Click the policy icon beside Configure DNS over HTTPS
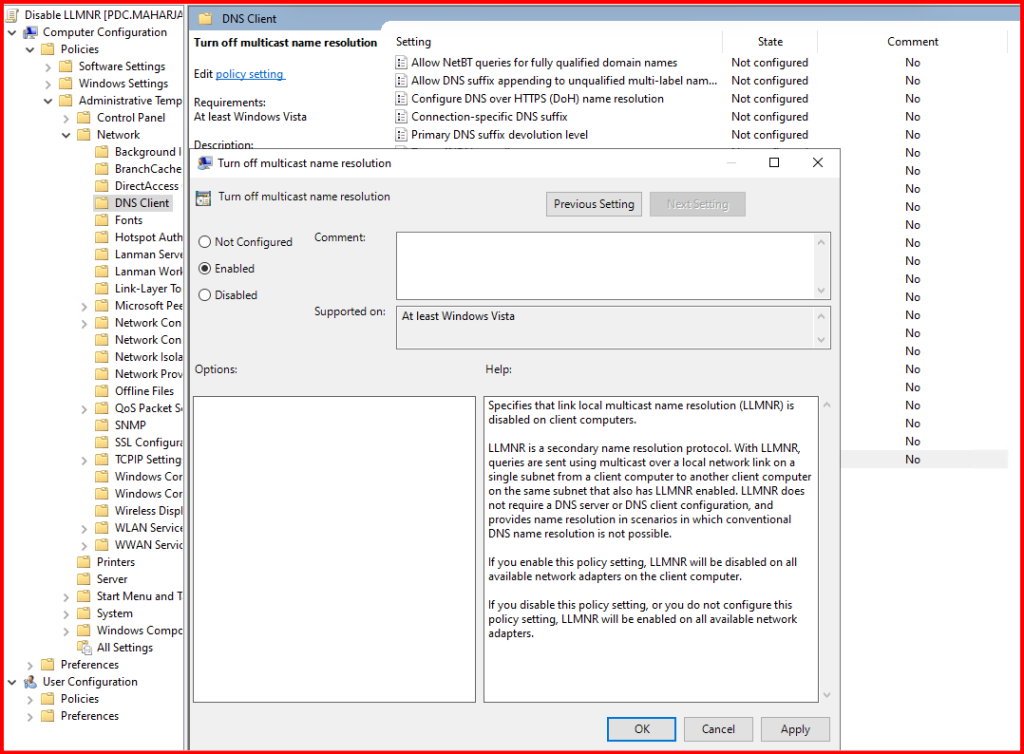1024x754 pixels. [401, 99]
